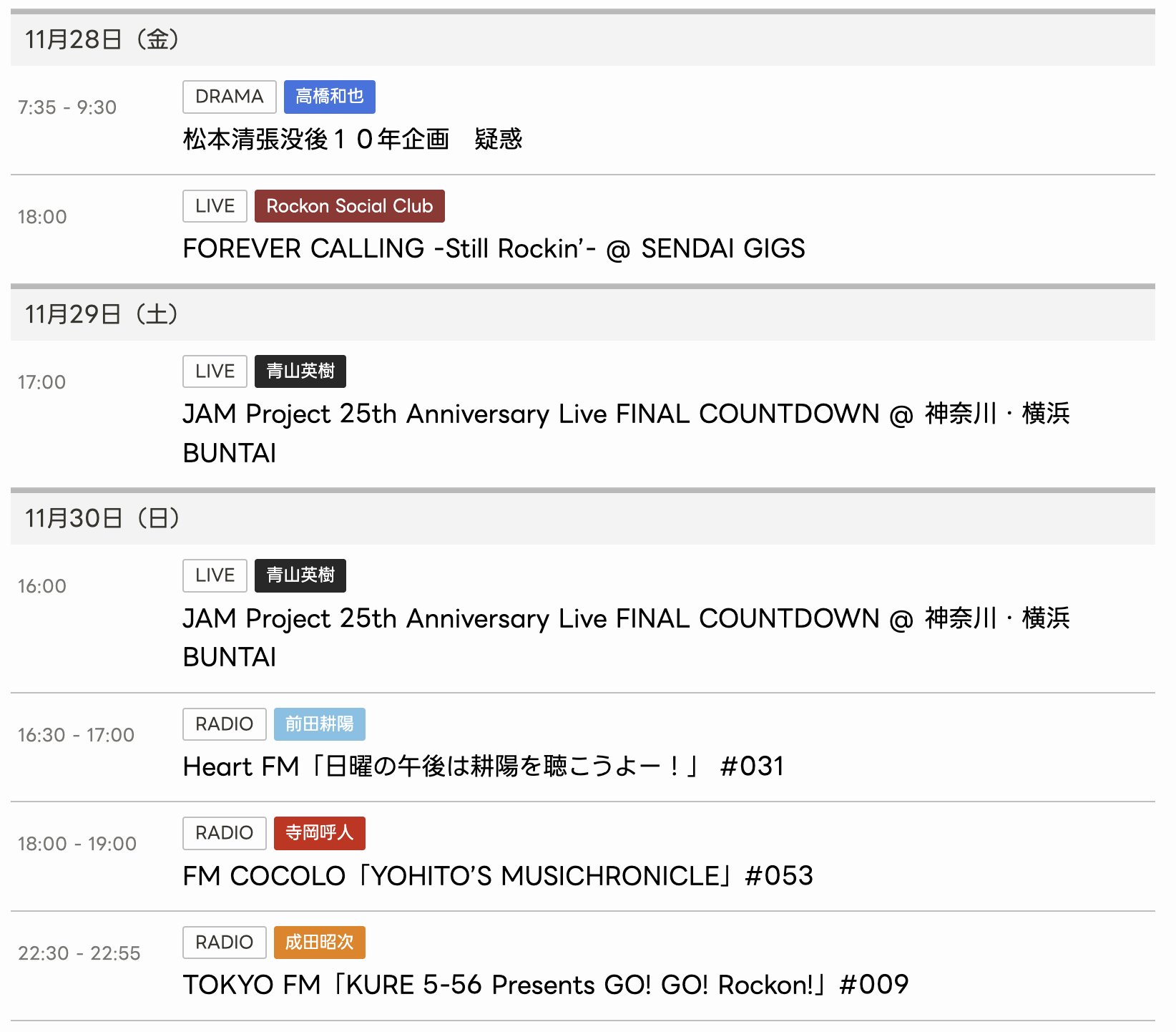Click the 高橋和也 artist tag

[329, 97]
